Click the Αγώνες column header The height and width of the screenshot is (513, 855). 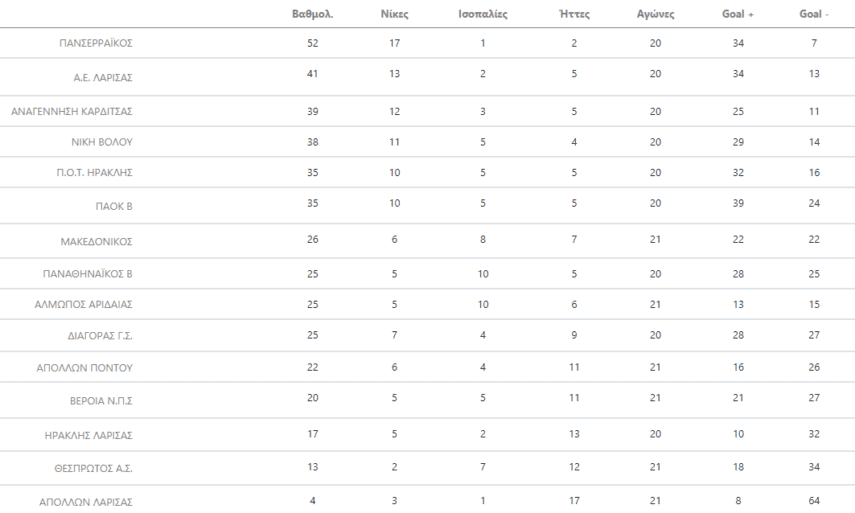(x=655, y=15)
